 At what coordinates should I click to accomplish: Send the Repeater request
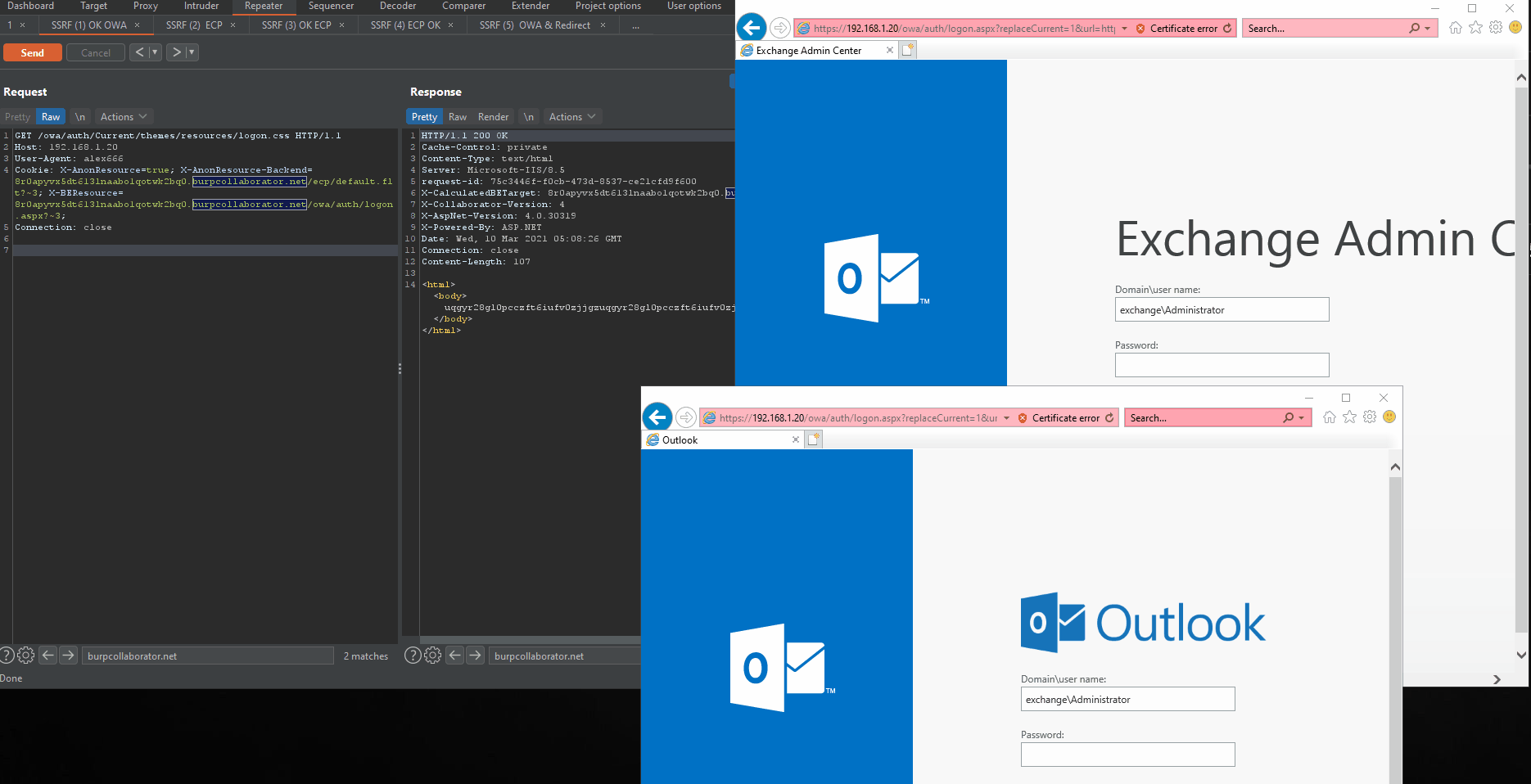33,52
